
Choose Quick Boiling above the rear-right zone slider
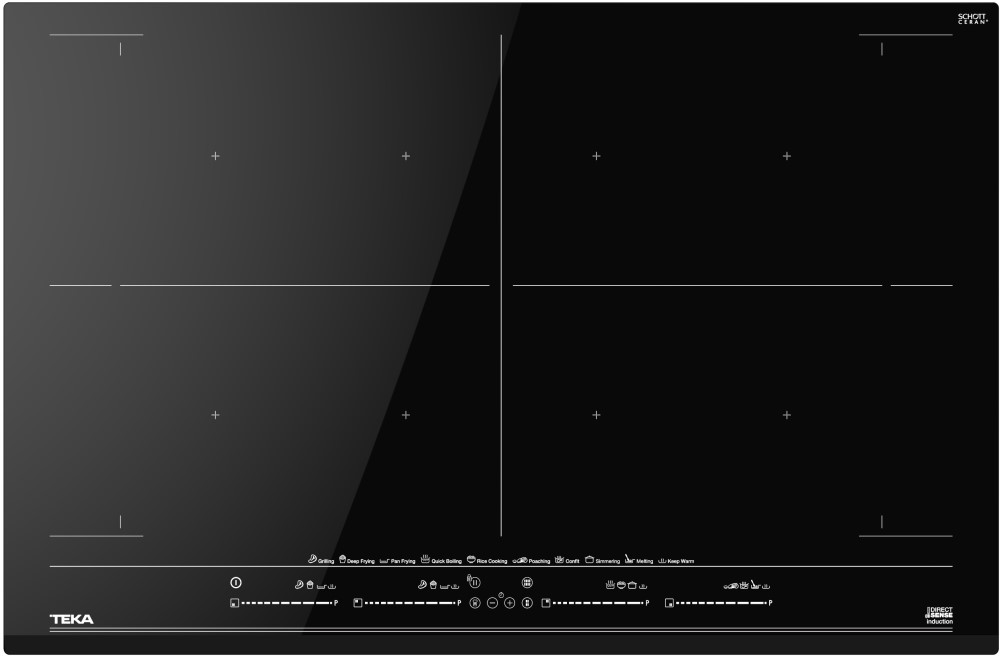[610, 584]
